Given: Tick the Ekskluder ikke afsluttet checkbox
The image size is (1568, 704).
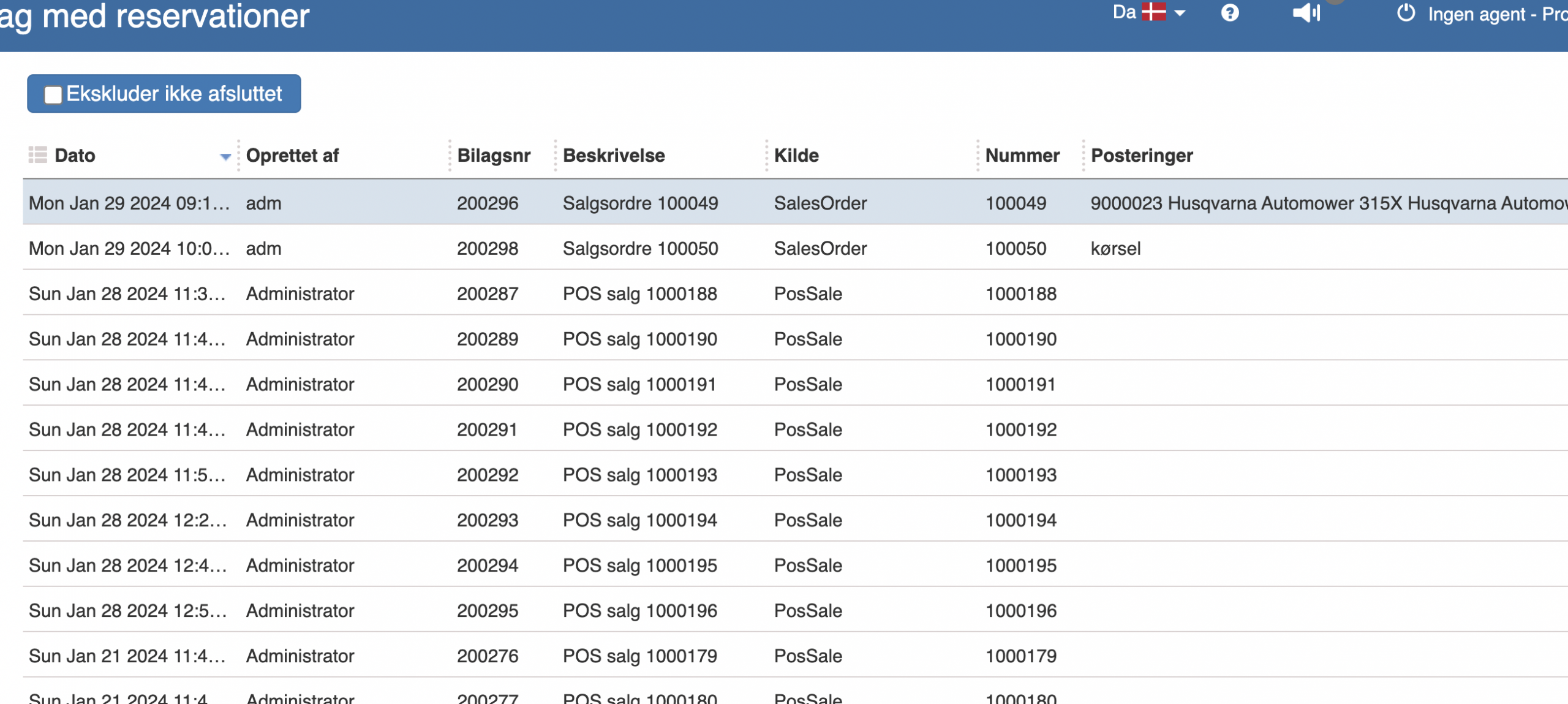Looking at the screenshot, I should click(53, 94).
